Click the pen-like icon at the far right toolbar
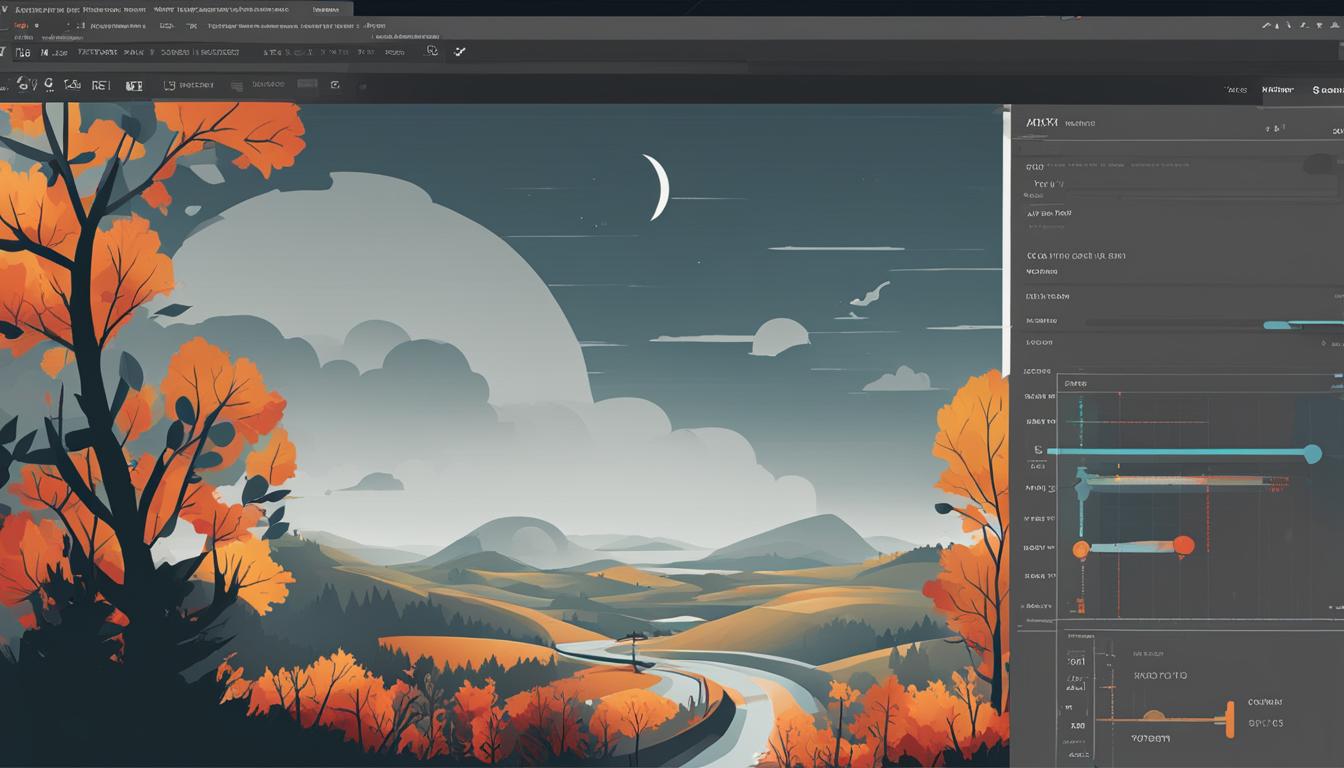The height and width of the screenshot is (768, 1344). point(459,51)
